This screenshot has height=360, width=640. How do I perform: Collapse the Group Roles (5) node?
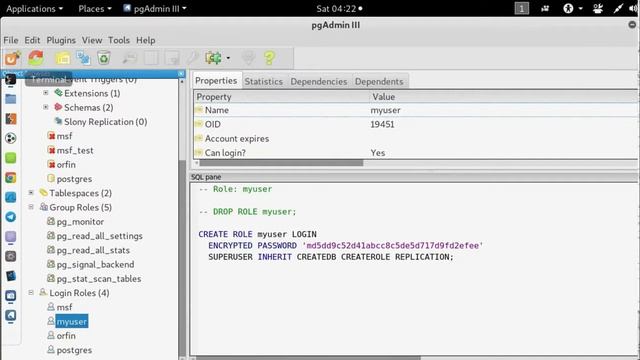[x=31, y=207]
